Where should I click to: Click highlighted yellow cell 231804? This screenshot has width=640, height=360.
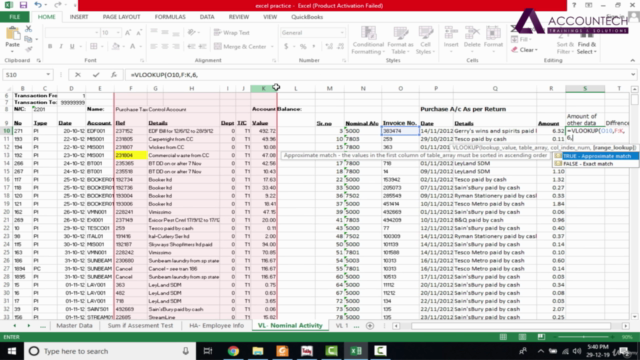click(x=131, y=155)
